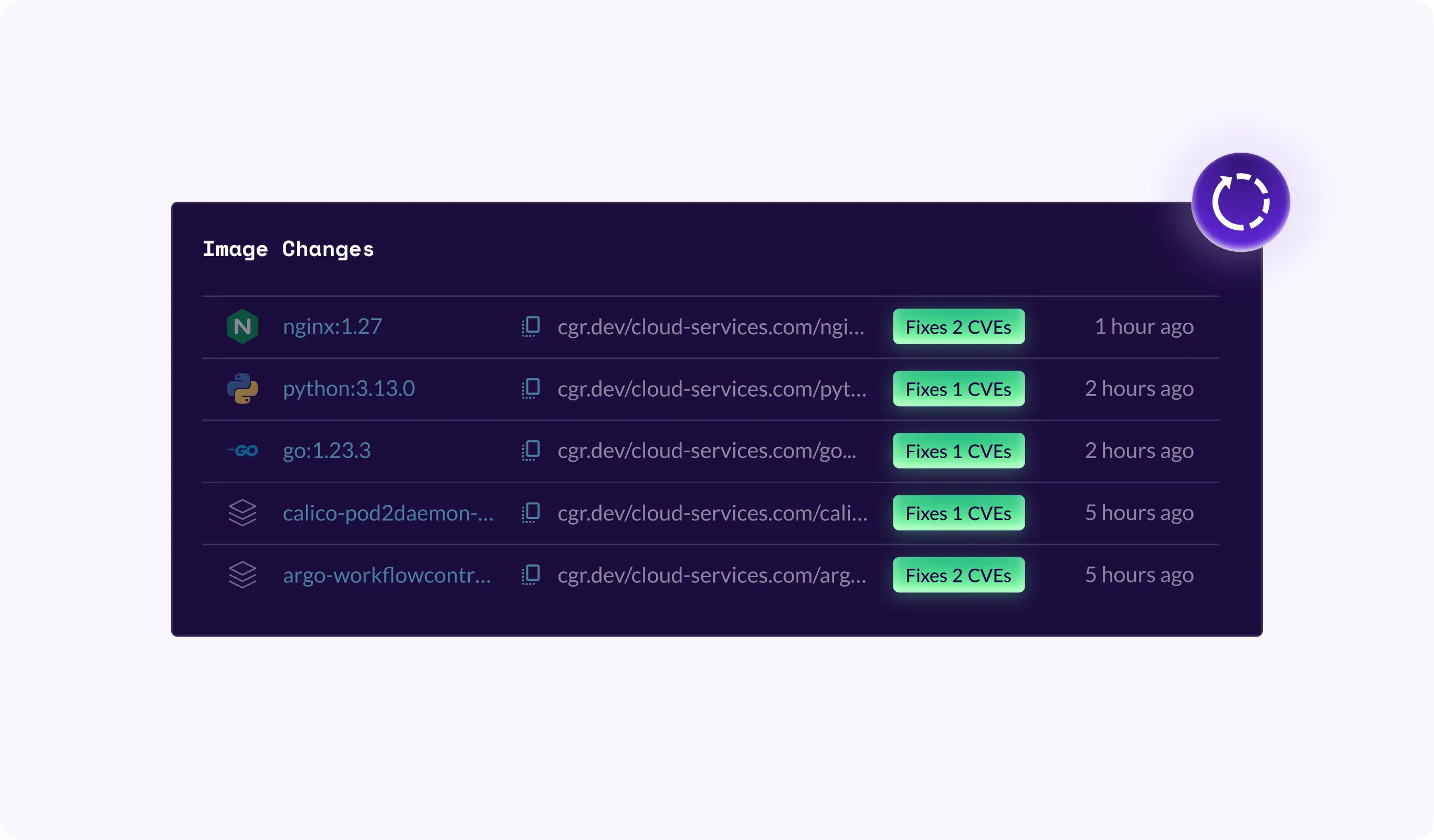Click argo Fixes 2 CVEs badge
This screenshot has height=840, width=1434.
(958, 575)
